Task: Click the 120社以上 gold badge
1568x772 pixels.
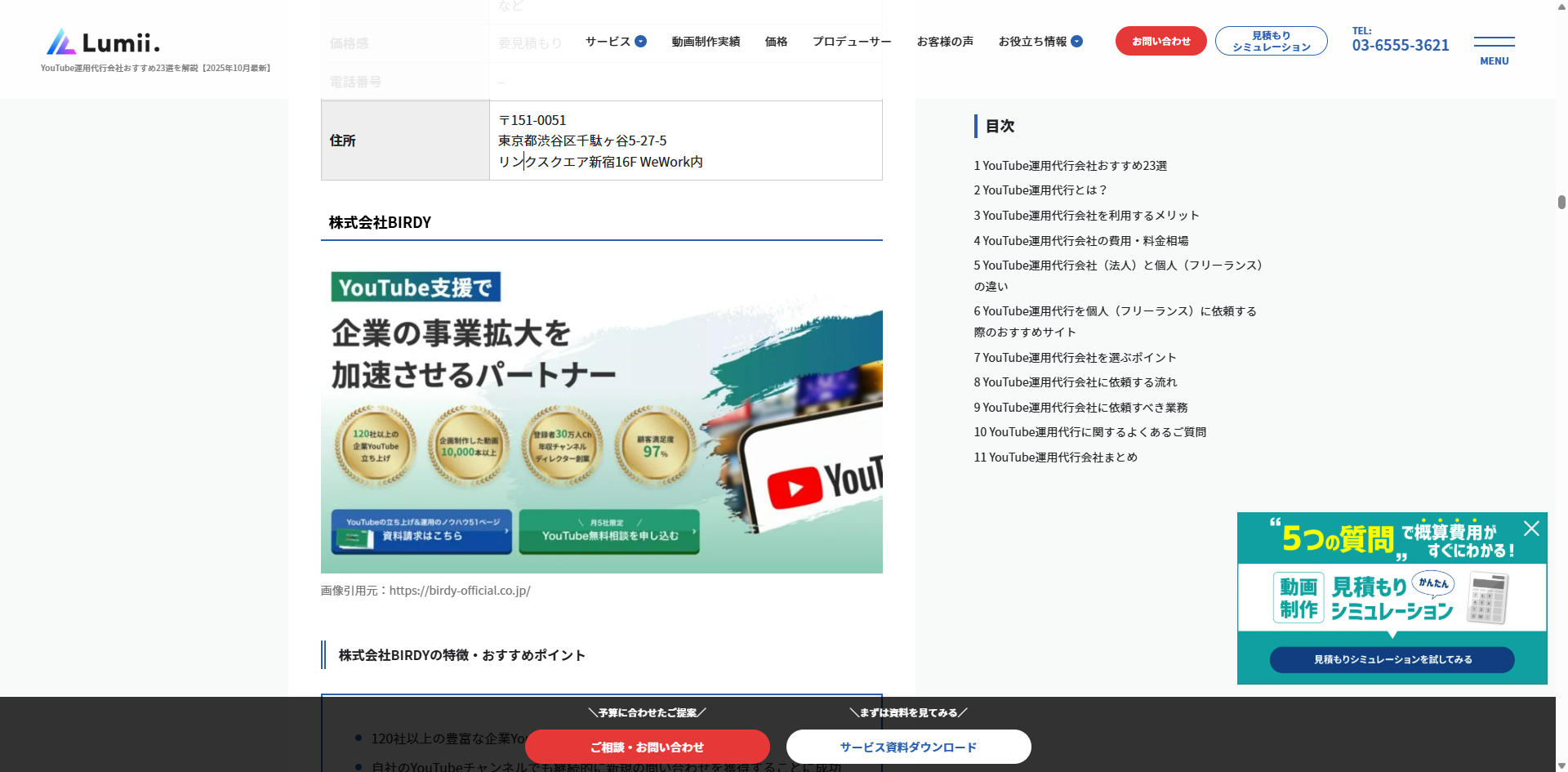Action: [376, 446]
